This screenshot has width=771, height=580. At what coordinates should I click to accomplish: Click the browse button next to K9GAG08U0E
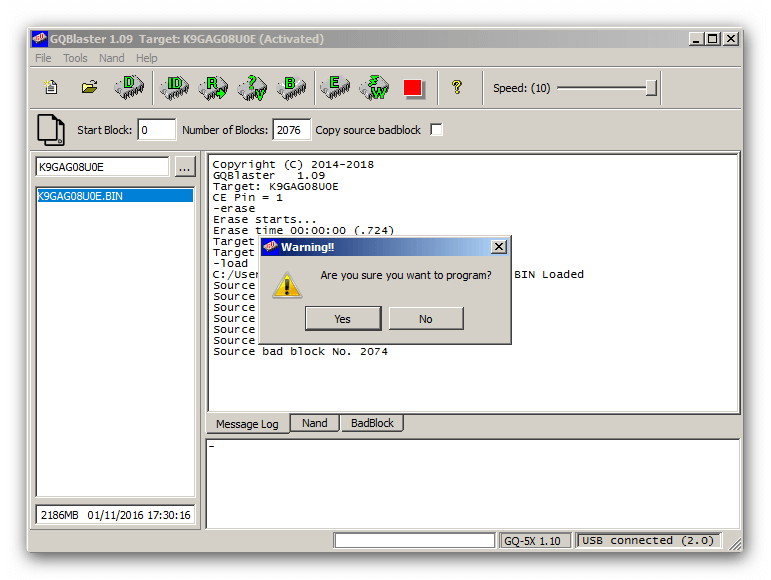(184, 167)
